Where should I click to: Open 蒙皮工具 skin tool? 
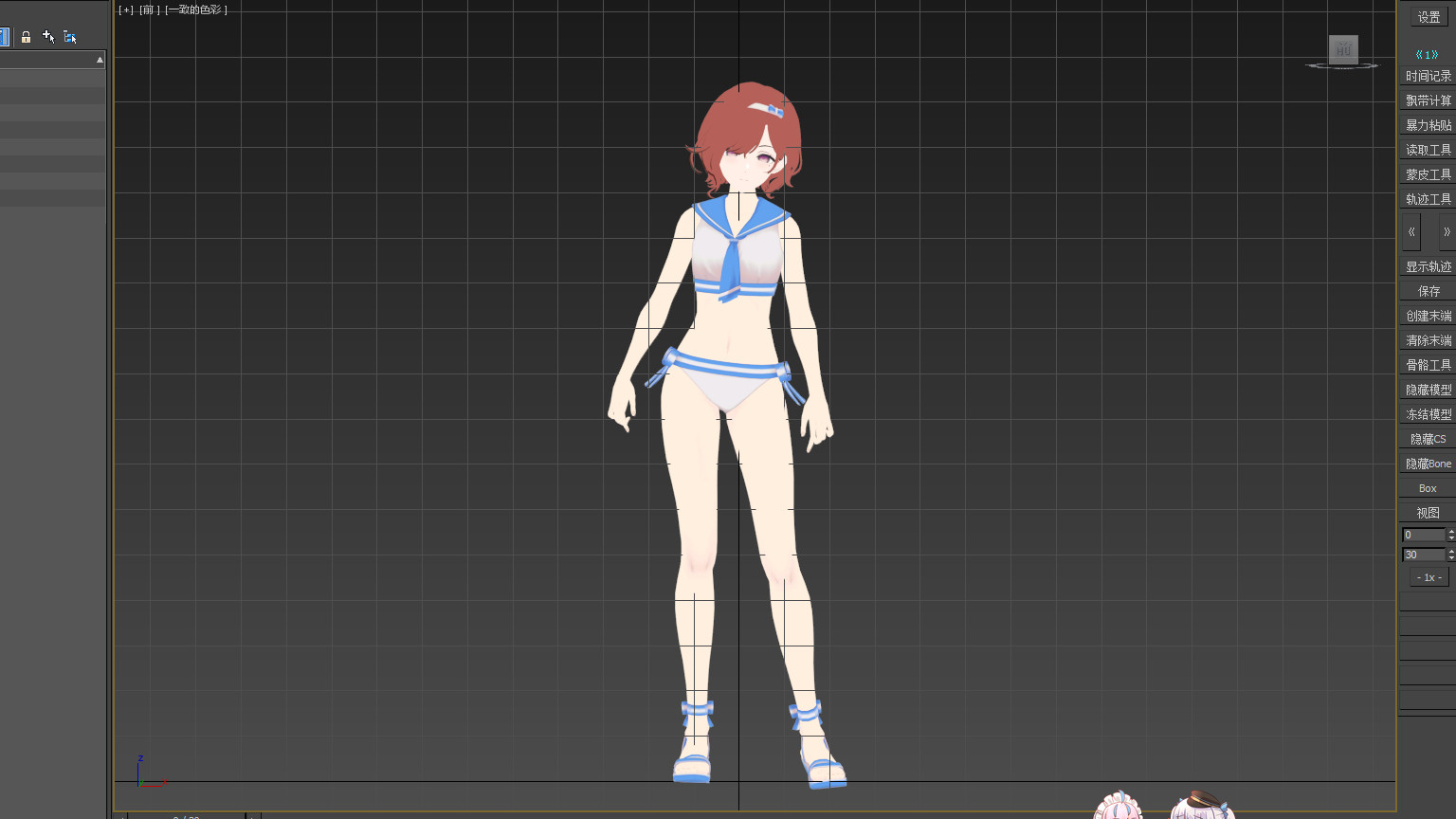(x=1428, y=174)
